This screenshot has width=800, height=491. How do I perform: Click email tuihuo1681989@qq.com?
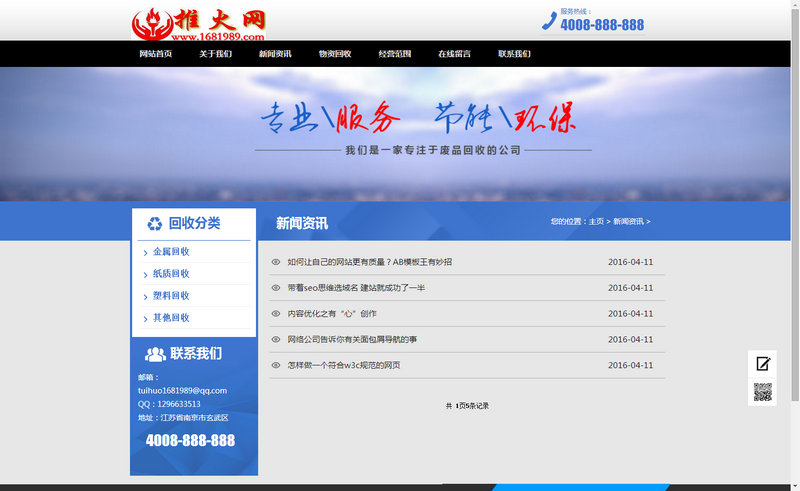tap(182, 390)
